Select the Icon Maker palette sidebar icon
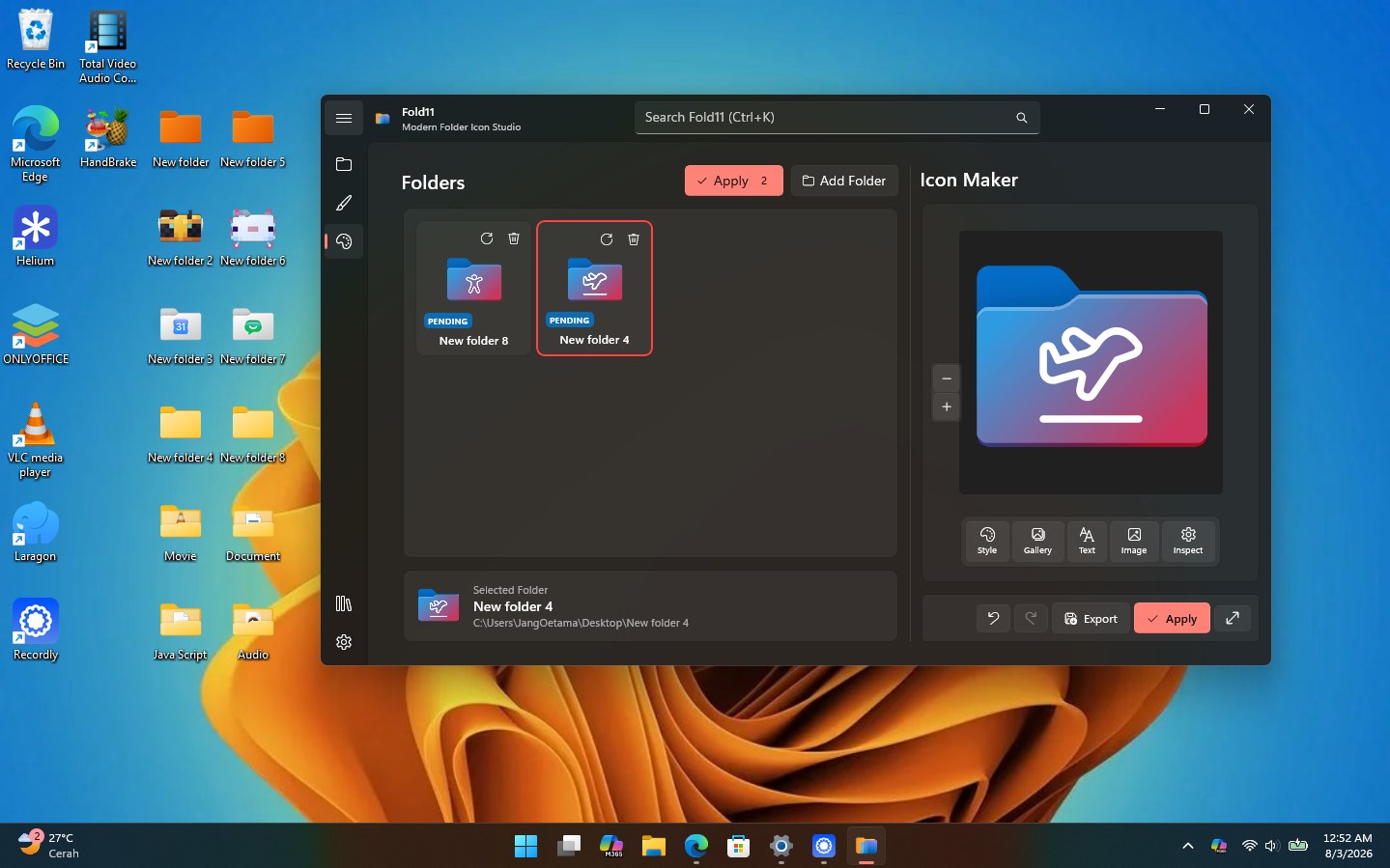 click(344, 241)
